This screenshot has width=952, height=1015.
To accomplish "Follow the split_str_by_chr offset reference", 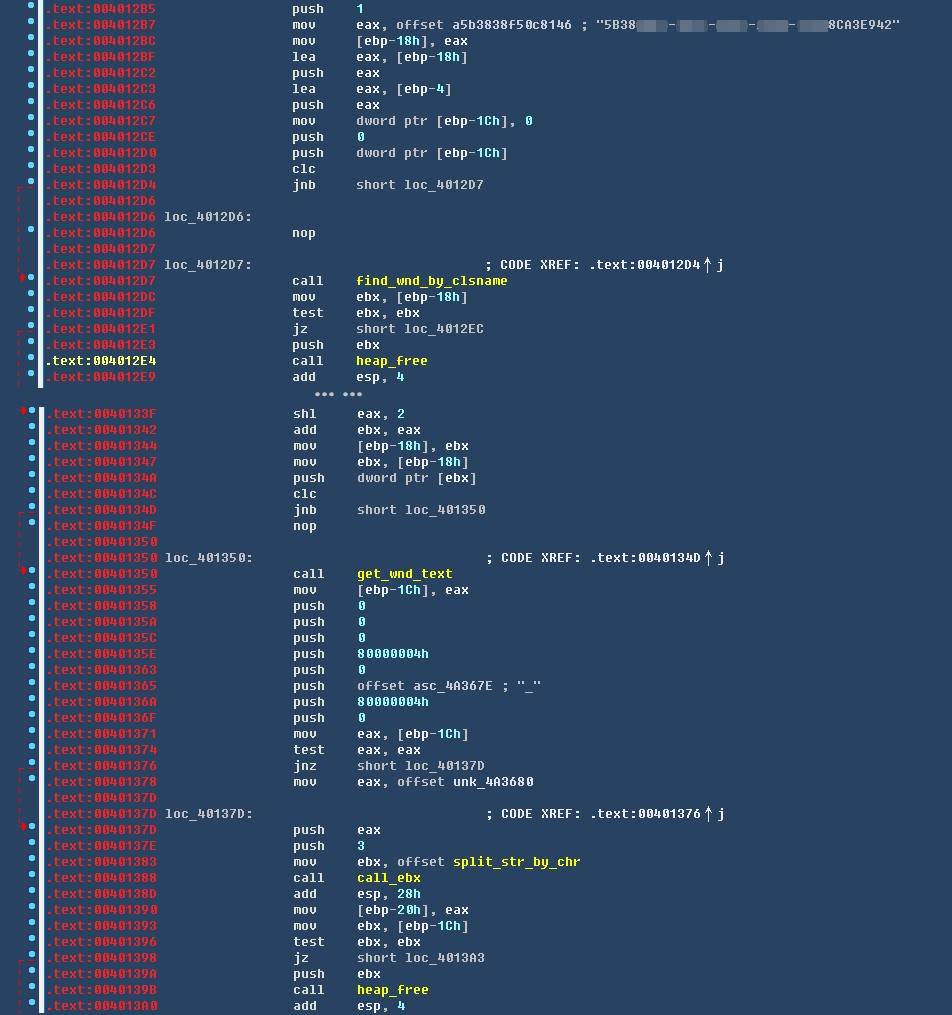I will 516,862.
